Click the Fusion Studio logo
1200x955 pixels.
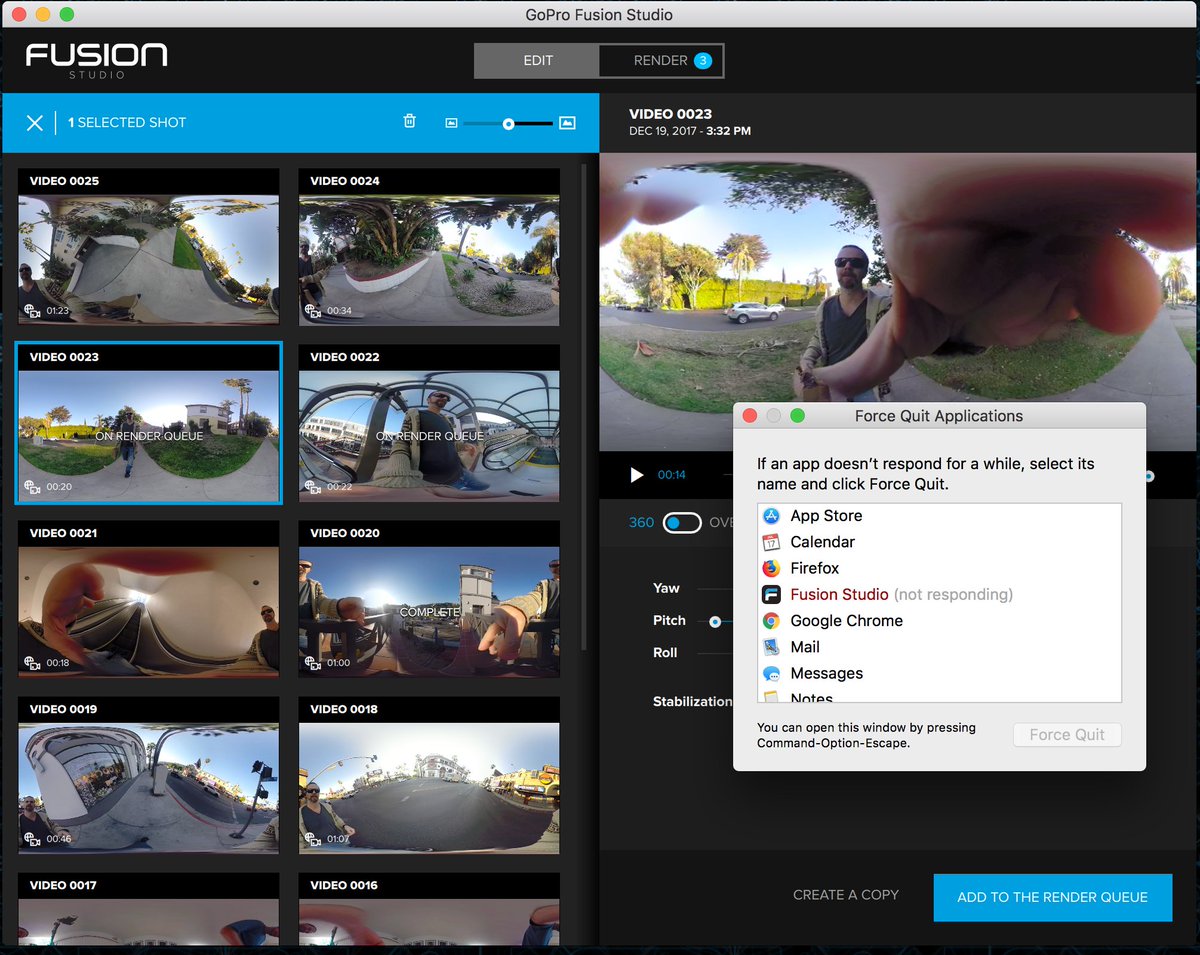97,59
